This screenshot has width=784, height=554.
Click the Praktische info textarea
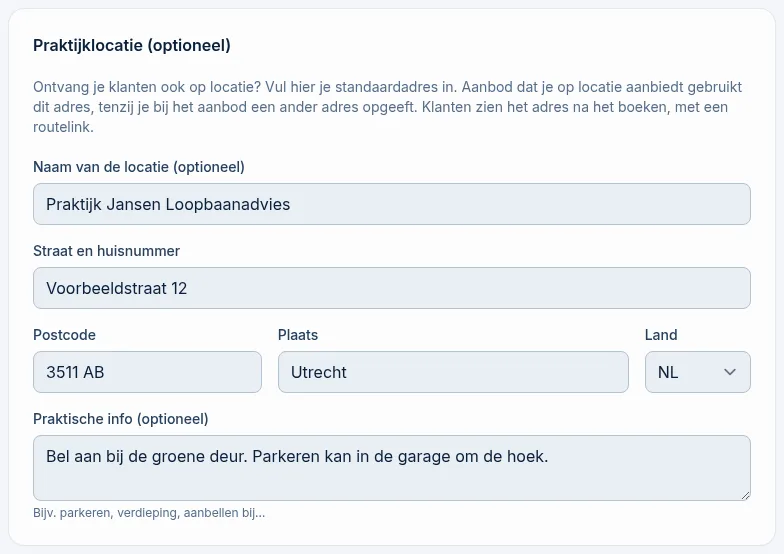392,468
